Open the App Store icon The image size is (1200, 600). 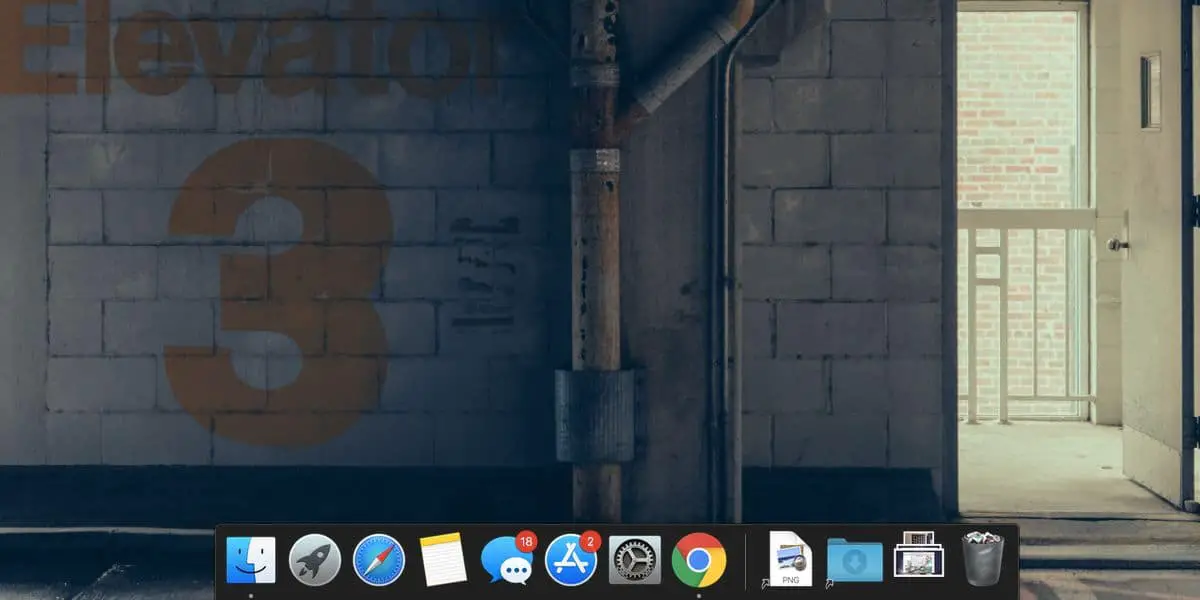point(570,561)
